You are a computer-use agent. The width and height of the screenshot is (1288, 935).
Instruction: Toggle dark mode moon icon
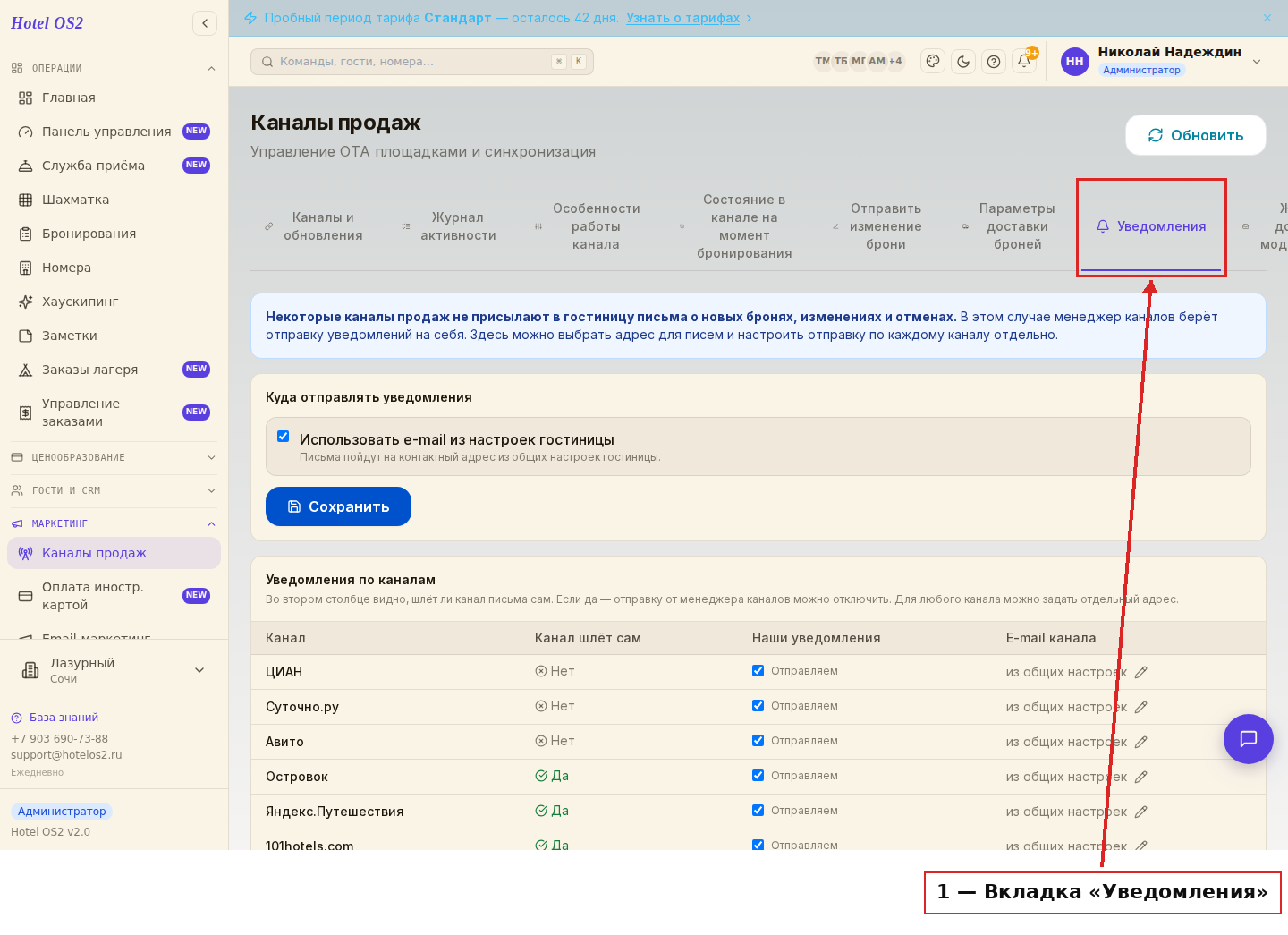click(963, 61)
